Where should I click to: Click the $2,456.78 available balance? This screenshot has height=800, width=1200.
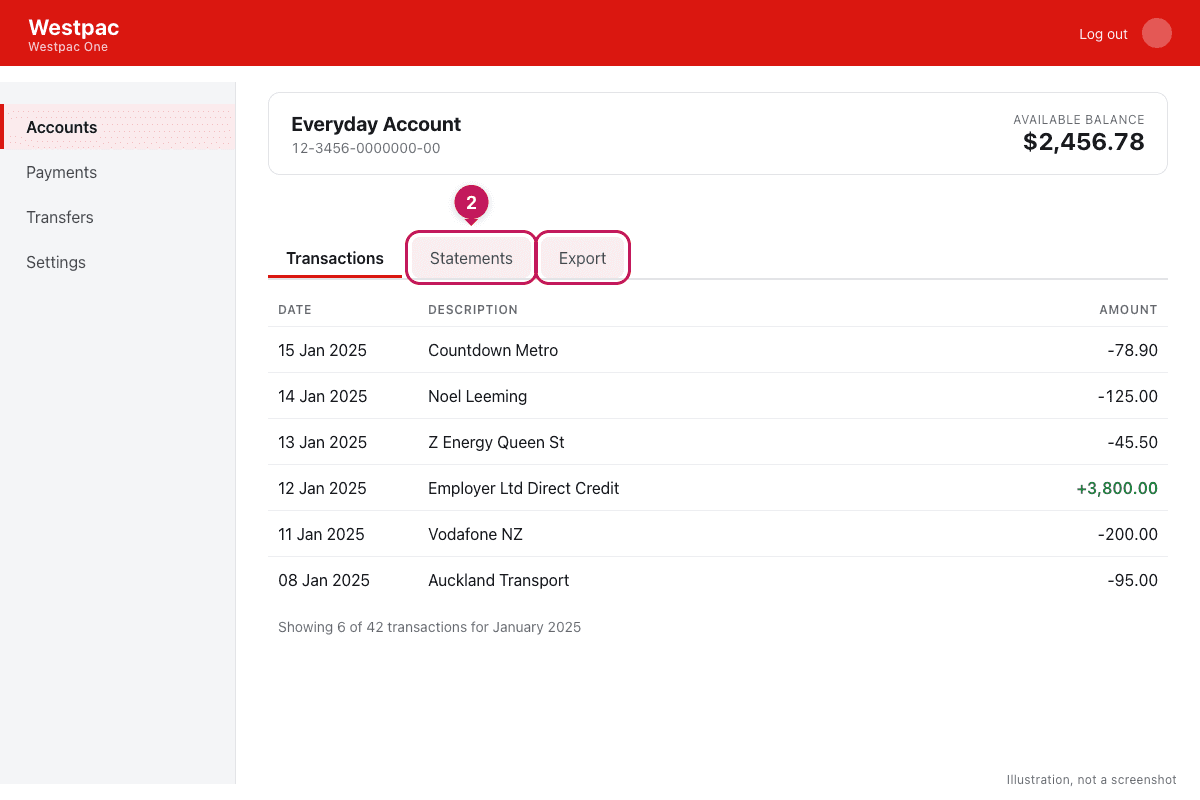tap(1084, 142)
